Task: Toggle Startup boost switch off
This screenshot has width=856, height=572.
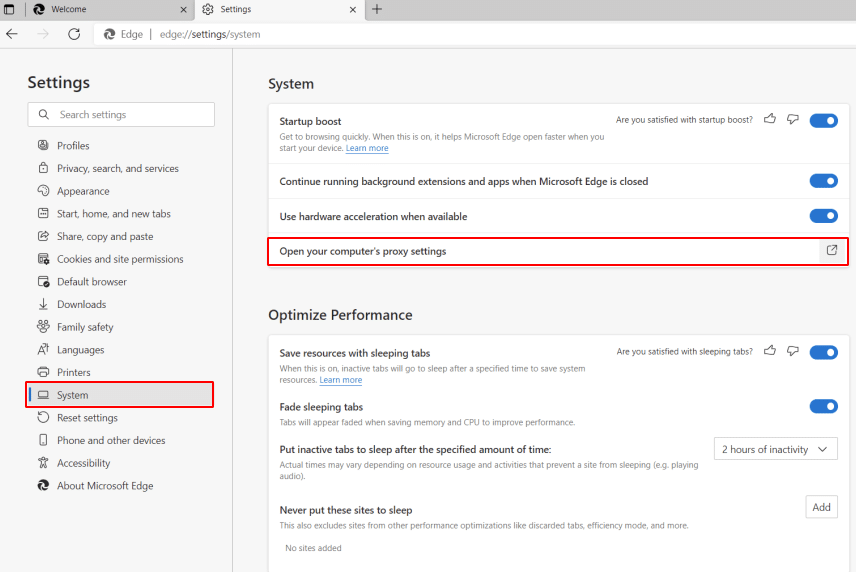Action: click(823, 121)
